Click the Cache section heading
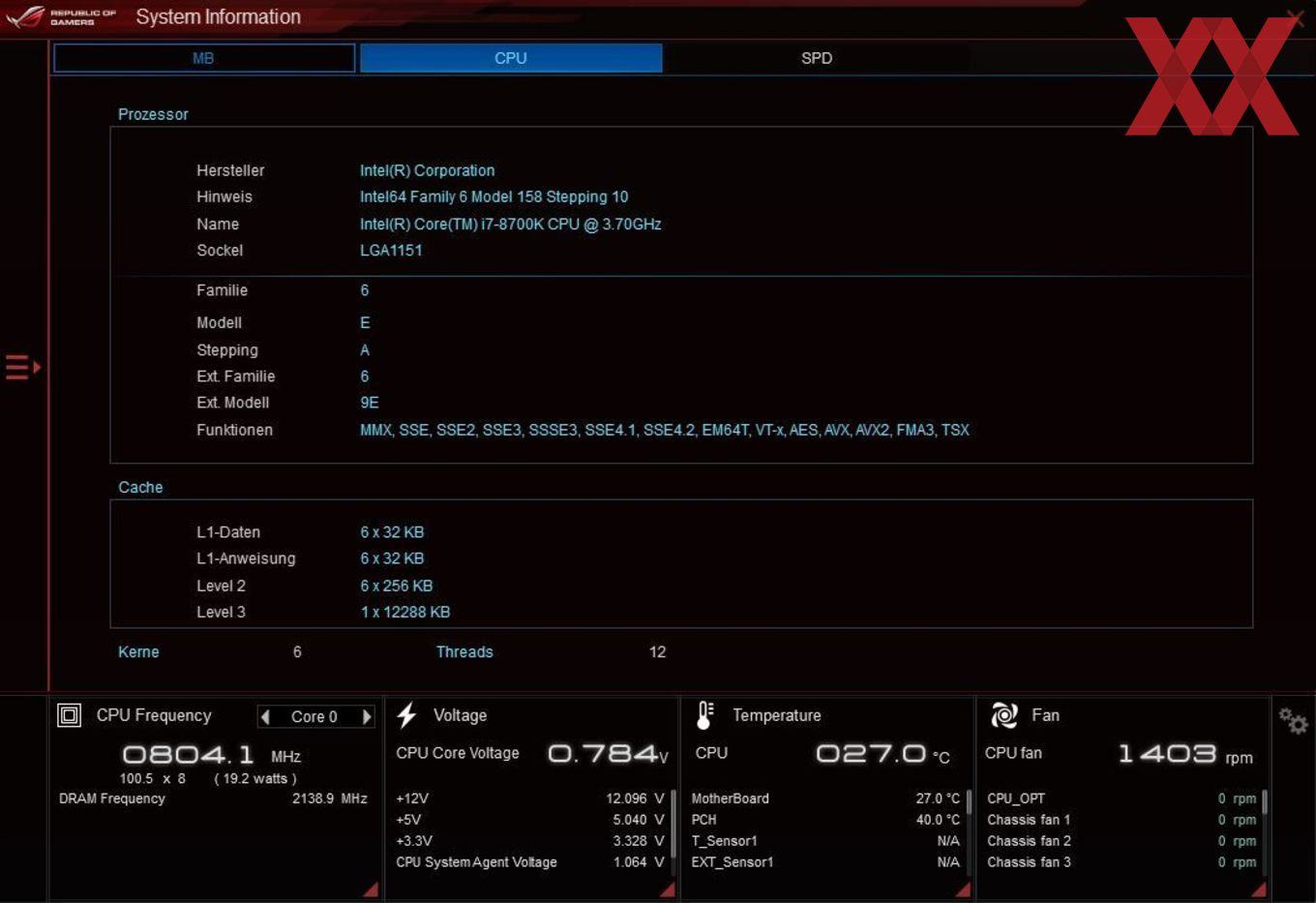The width and height of the screenshot is (1316, 903). click(x=140, y=488)
